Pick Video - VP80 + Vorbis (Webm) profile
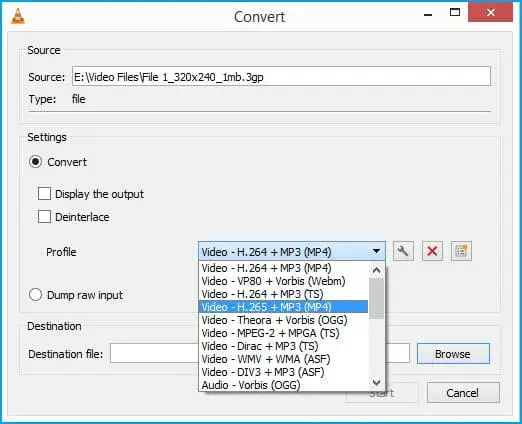 pyautogui.click(x=273, y=281)
